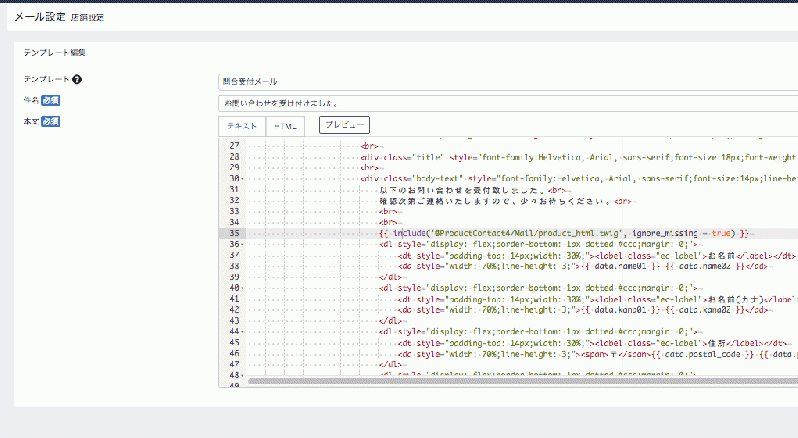Click the br tag on line 33
The width and height of the screenshot is (798, 438).
pyautogui.click(x=388, y=211)
